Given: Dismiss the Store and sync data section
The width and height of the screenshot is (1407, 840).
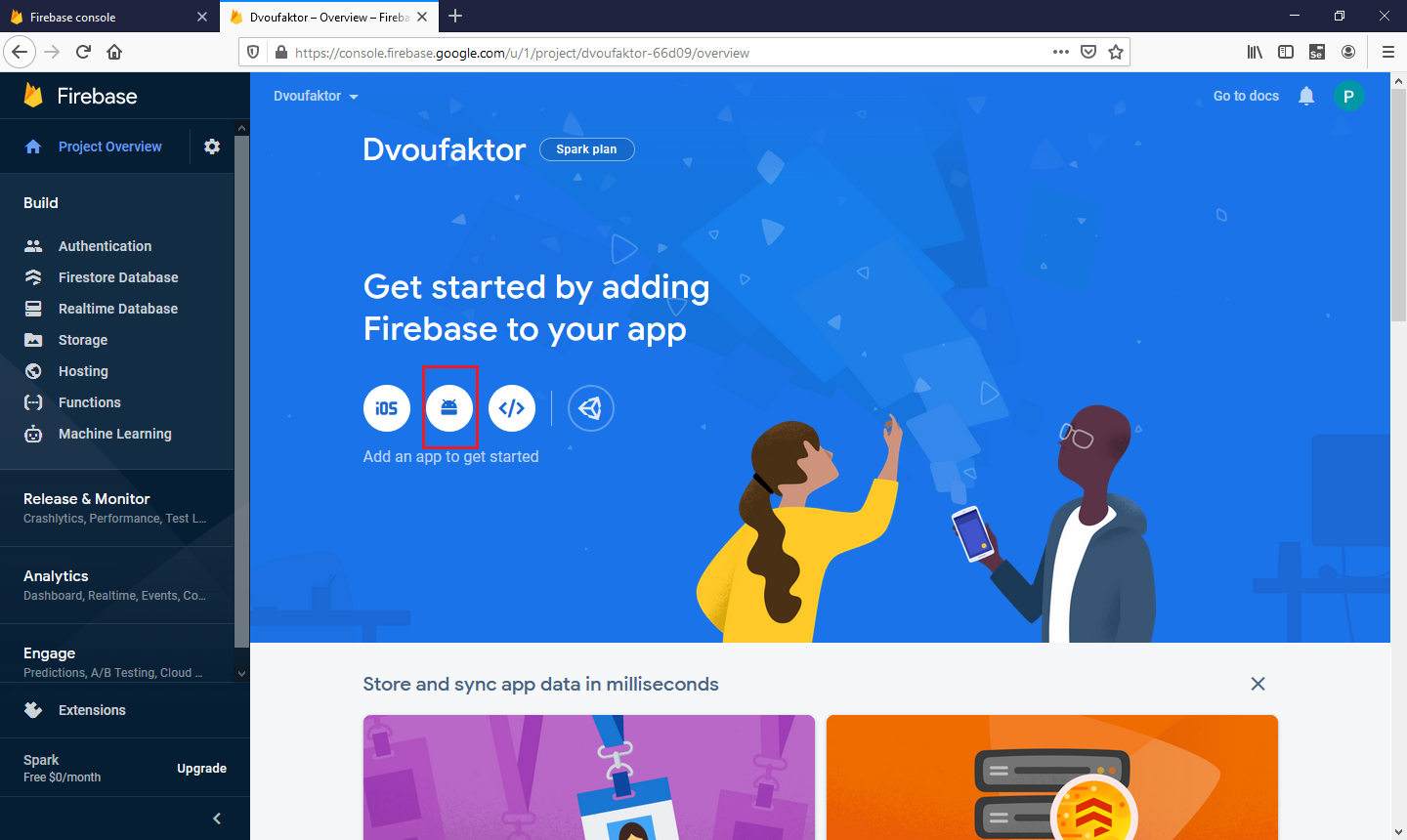Looking at the screenshot, I should [1258, 684].
